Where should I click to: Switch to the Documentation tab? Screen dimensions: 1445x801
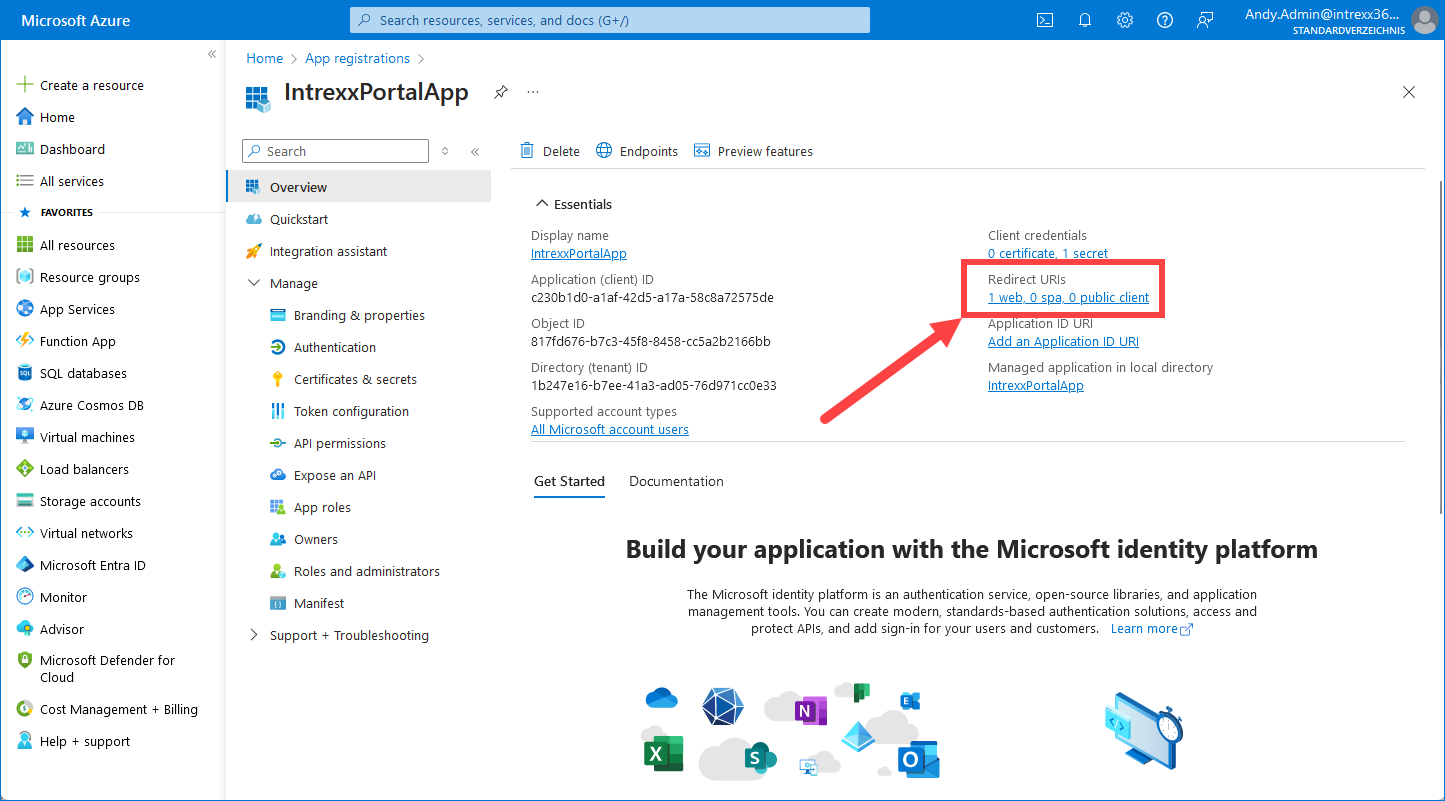(676, 482)
